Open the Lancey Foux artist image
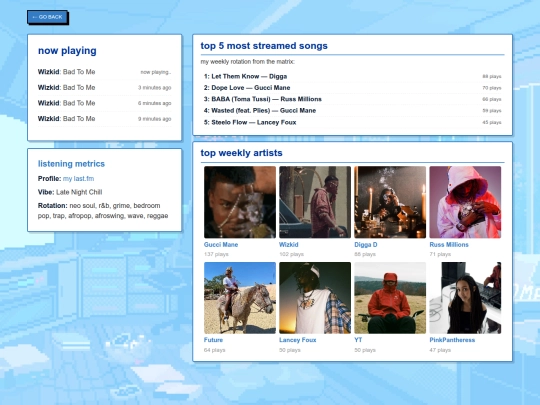540x405 pixels. coord(315,298)
